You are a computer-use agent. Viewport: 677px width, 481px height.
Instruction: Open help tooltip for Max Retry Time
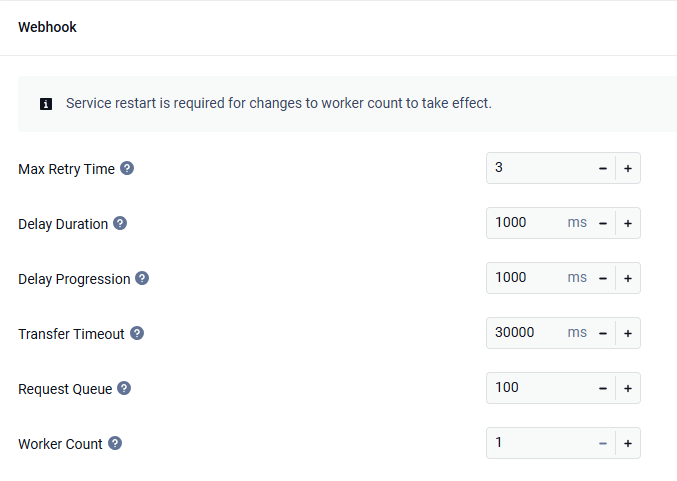click(x=127, y=168)
